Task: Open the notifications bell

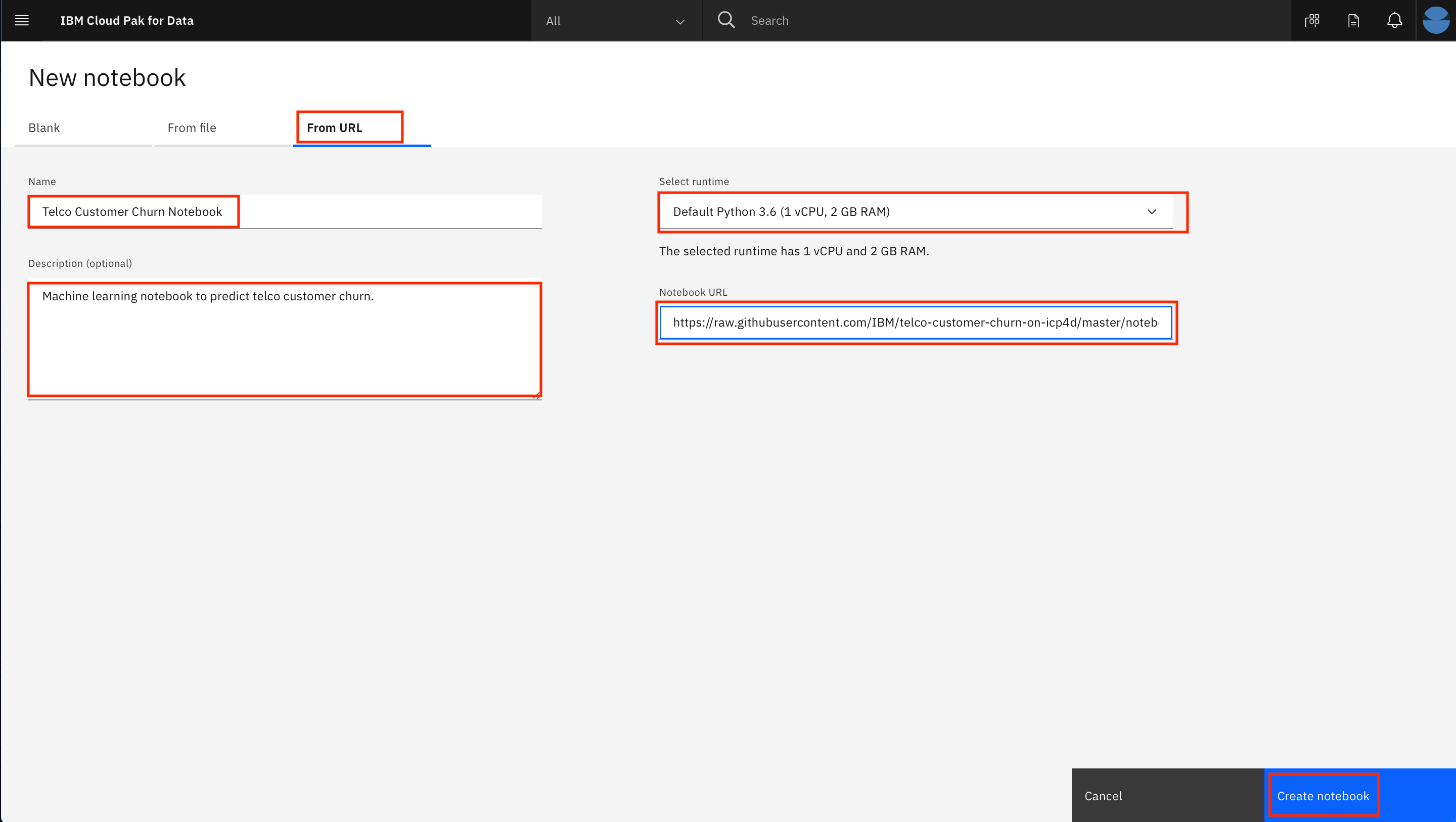Action: [x=1394, y=21]
